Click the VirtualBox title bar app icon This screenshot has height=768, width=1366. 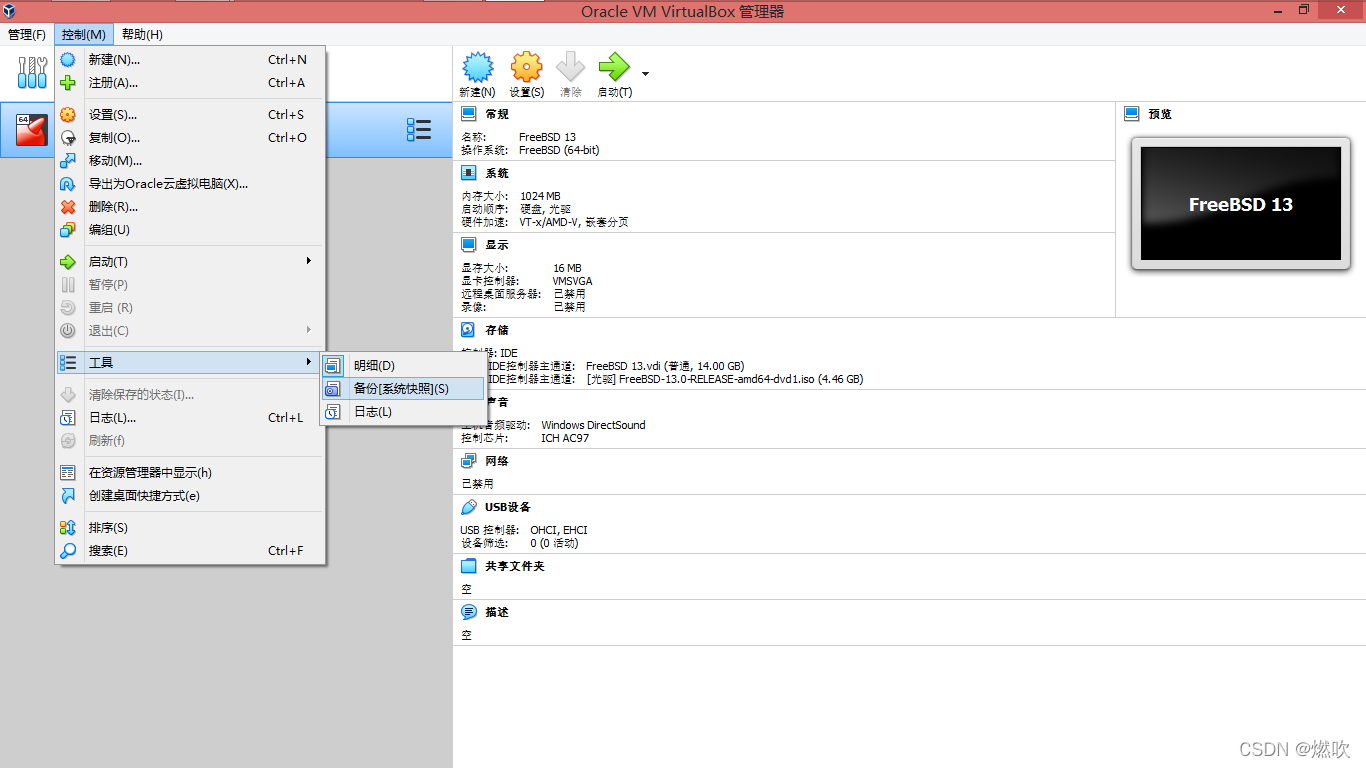pos(10,10)
